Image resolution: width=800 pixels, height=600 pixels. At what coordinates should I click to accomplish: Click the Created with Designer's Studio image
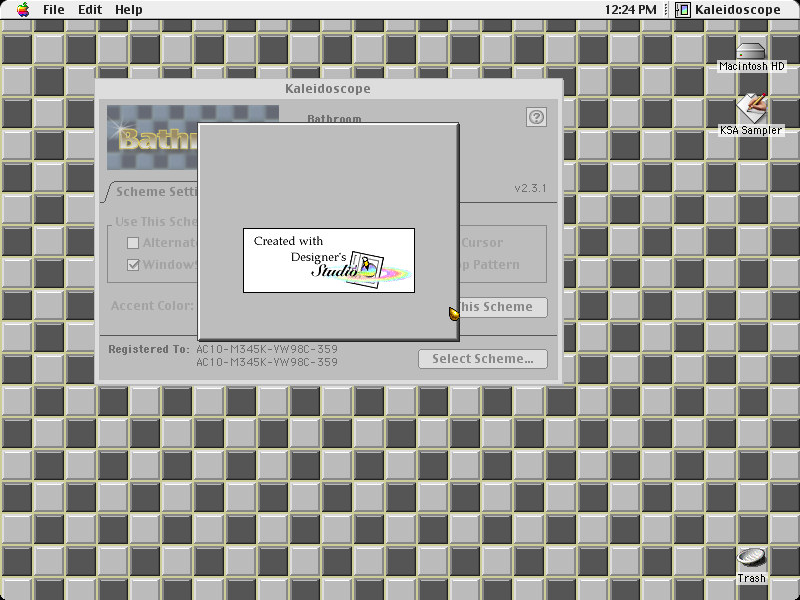329,260
